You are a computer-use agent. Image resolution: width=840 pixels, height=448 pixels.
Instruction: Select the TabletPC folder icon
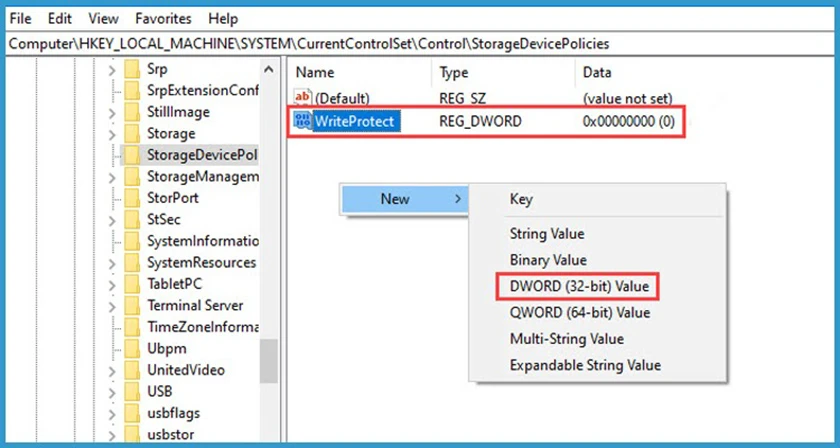click(x=132, y=284)
